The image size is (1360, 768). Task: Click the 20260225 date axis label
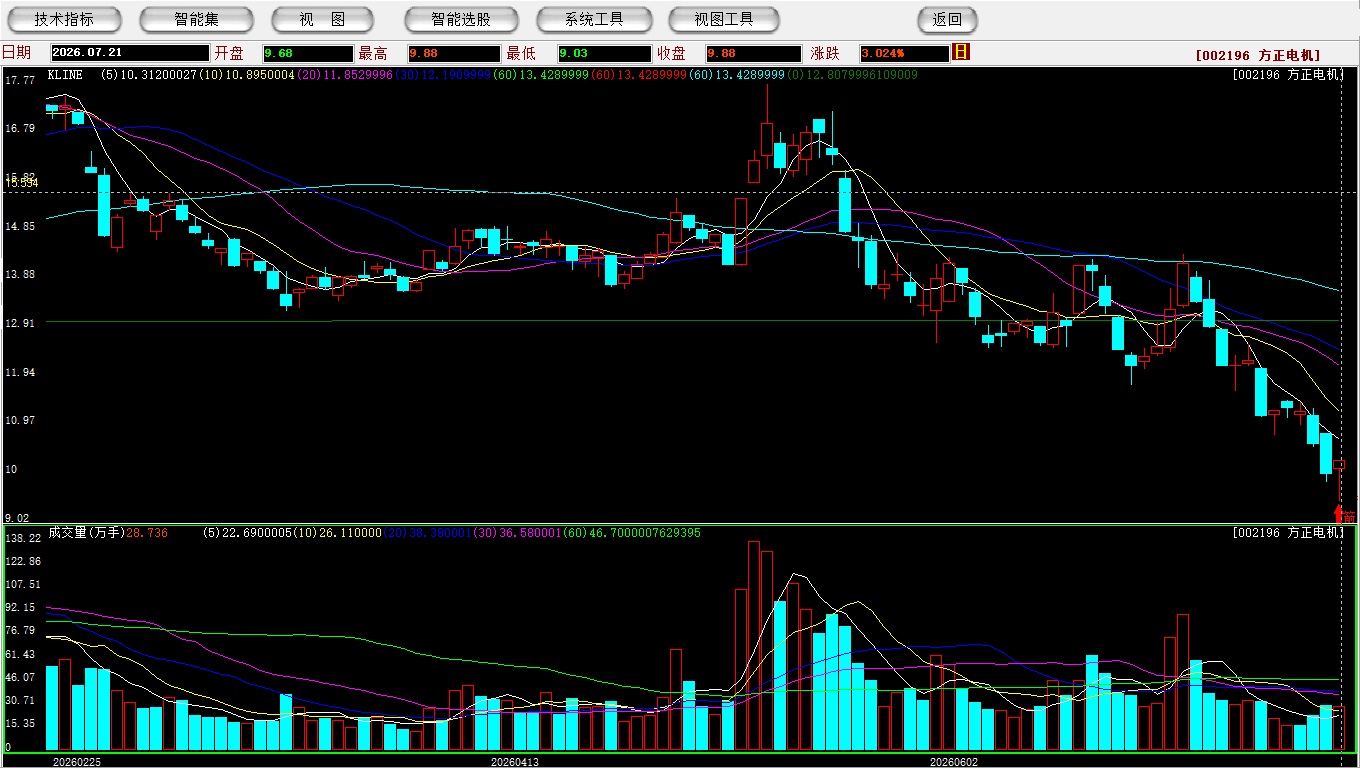(77, 762)
